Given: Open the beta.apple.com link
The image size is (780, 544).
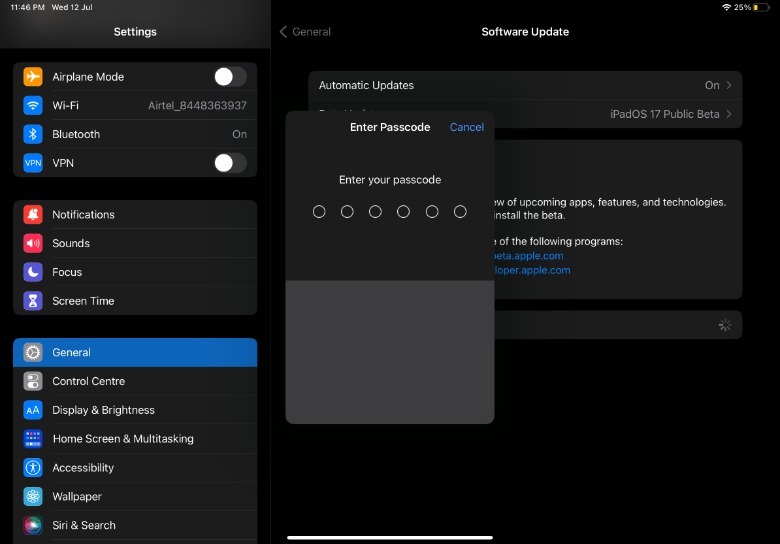Looking at the screenshot, I should coord(528,256).
